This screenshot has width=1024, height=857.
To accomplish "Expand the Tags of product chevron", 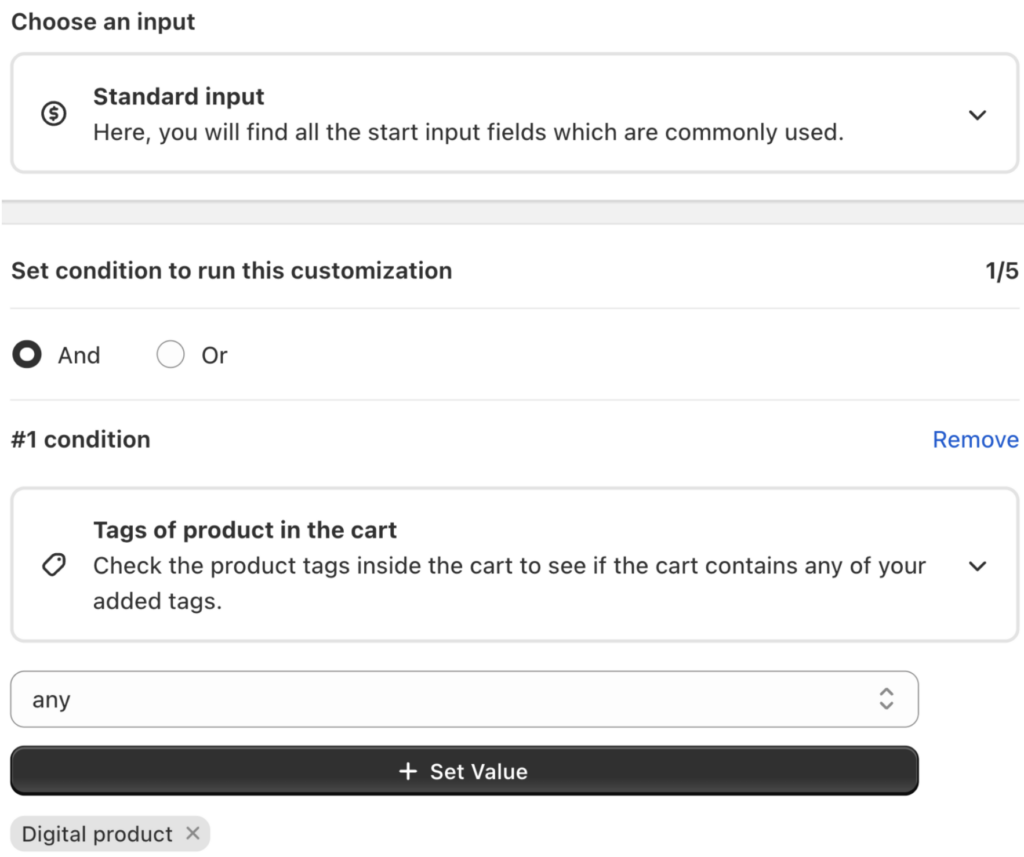I will [x=977, y=566].
